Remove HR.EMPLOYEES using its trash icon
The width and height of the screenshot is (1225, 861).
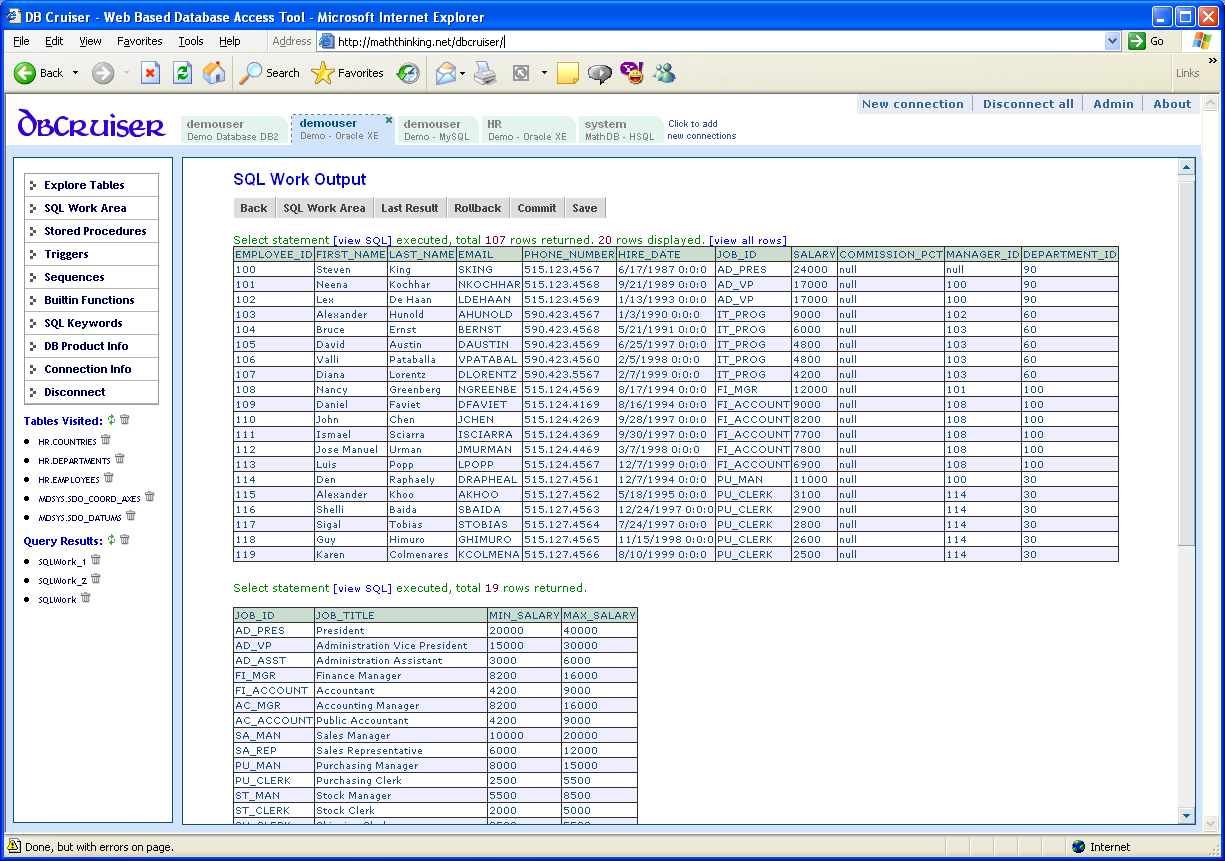point(109,478)
